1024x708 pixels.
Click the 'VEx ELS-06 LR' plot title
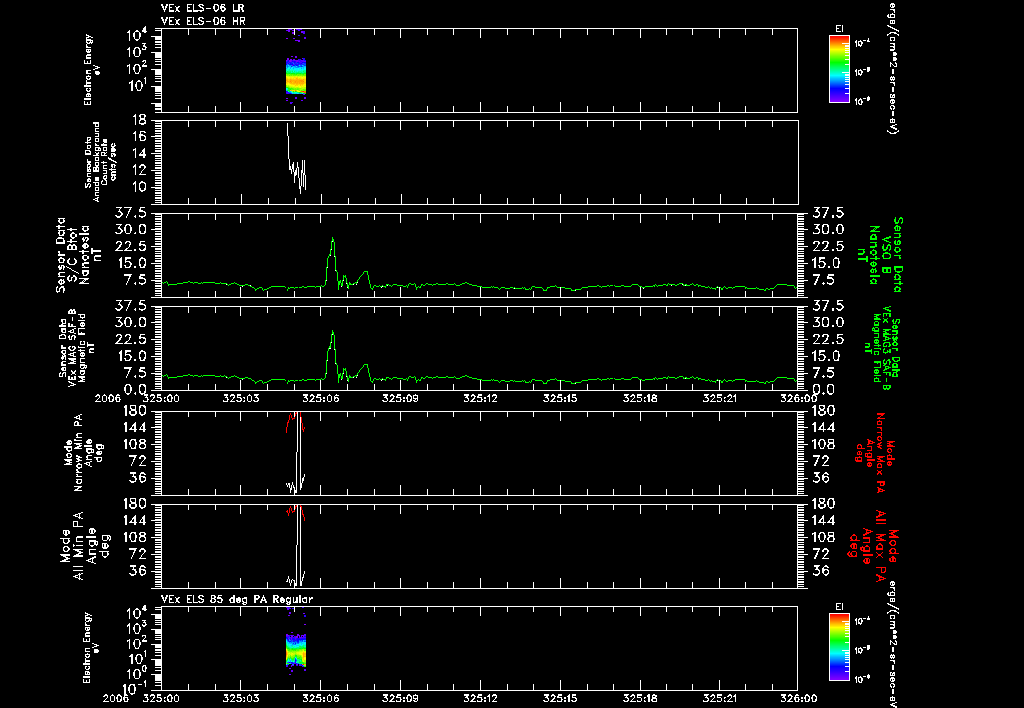(x=203, y=8)
